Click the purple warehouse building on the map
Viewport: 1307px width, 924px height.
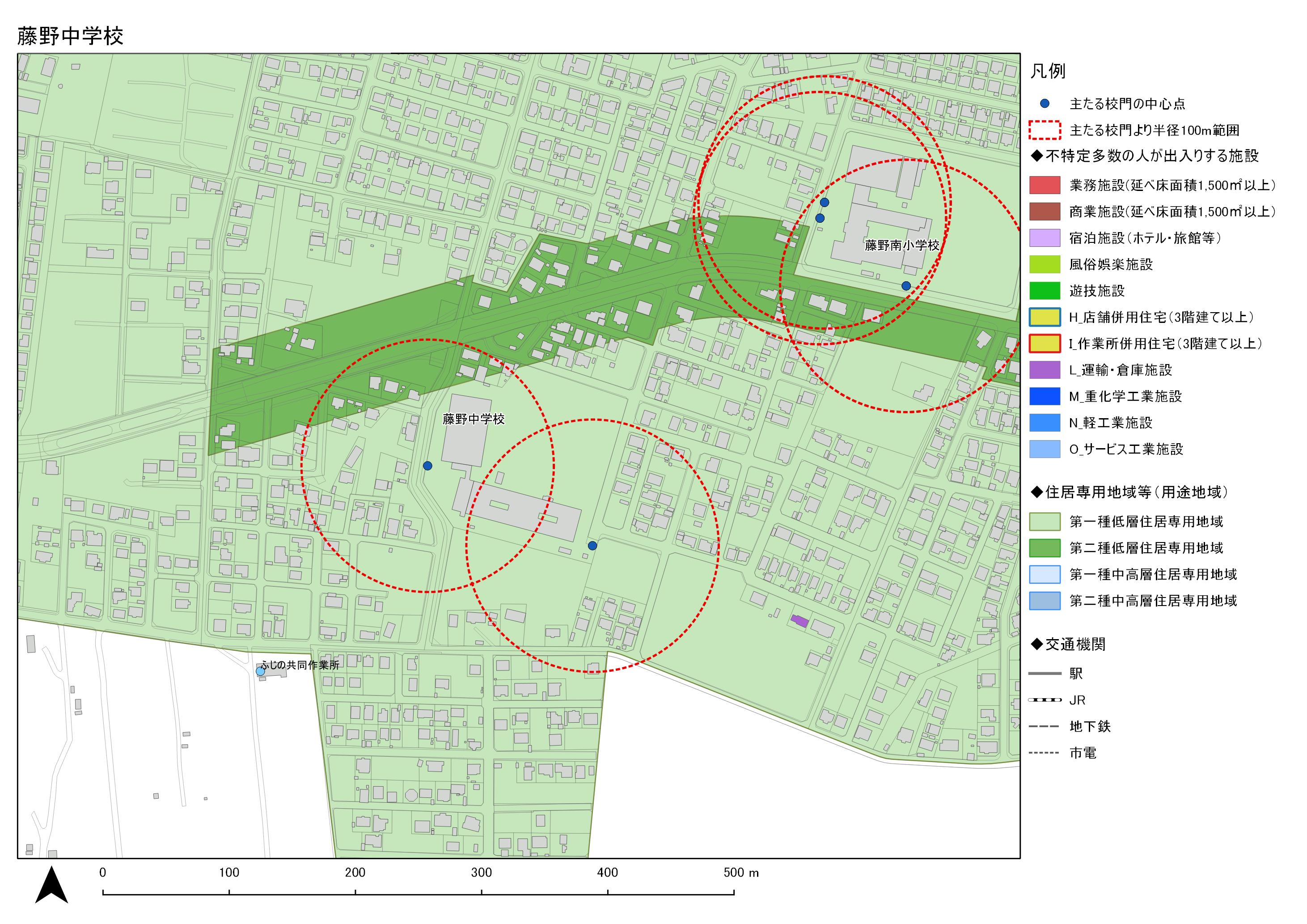point(800,621)
